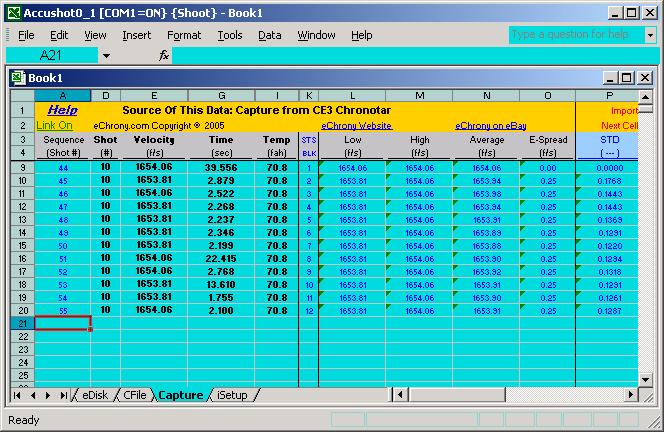Switch to the iSetup sheet tab
The height and width of the screenshot is (432, 664).
click(232, 396)
